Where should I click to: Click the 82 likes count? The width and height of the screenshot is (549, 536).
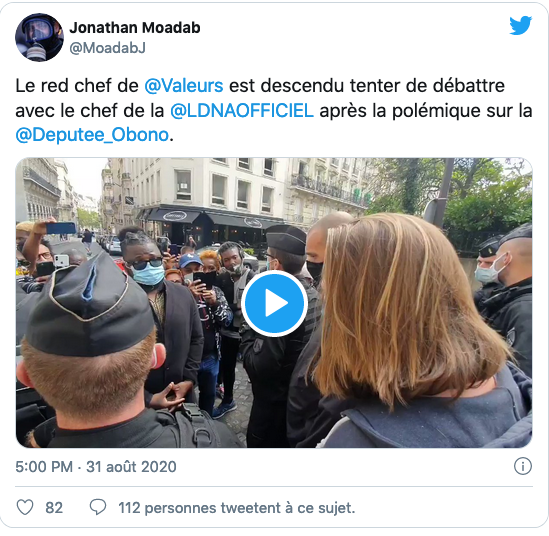pyautogui.click(x=54, y=508)
